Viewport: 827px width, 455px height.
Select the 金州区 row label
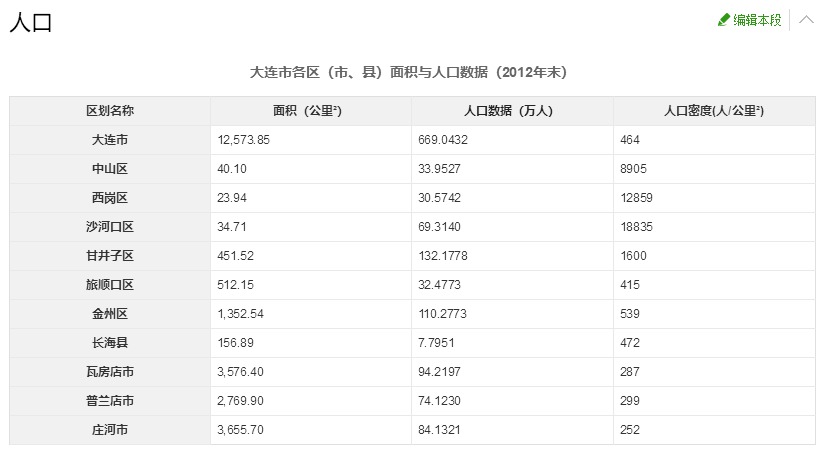coord(110,314)
